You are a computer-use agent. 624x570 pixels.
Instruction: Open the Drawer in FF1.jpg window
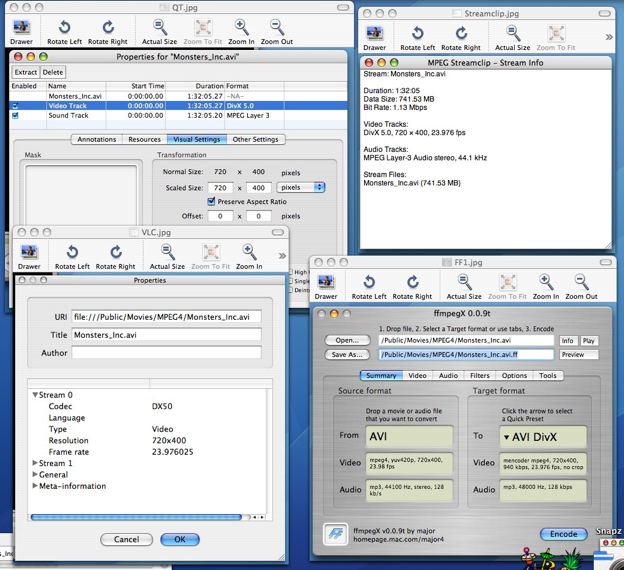tap(326, 287)
